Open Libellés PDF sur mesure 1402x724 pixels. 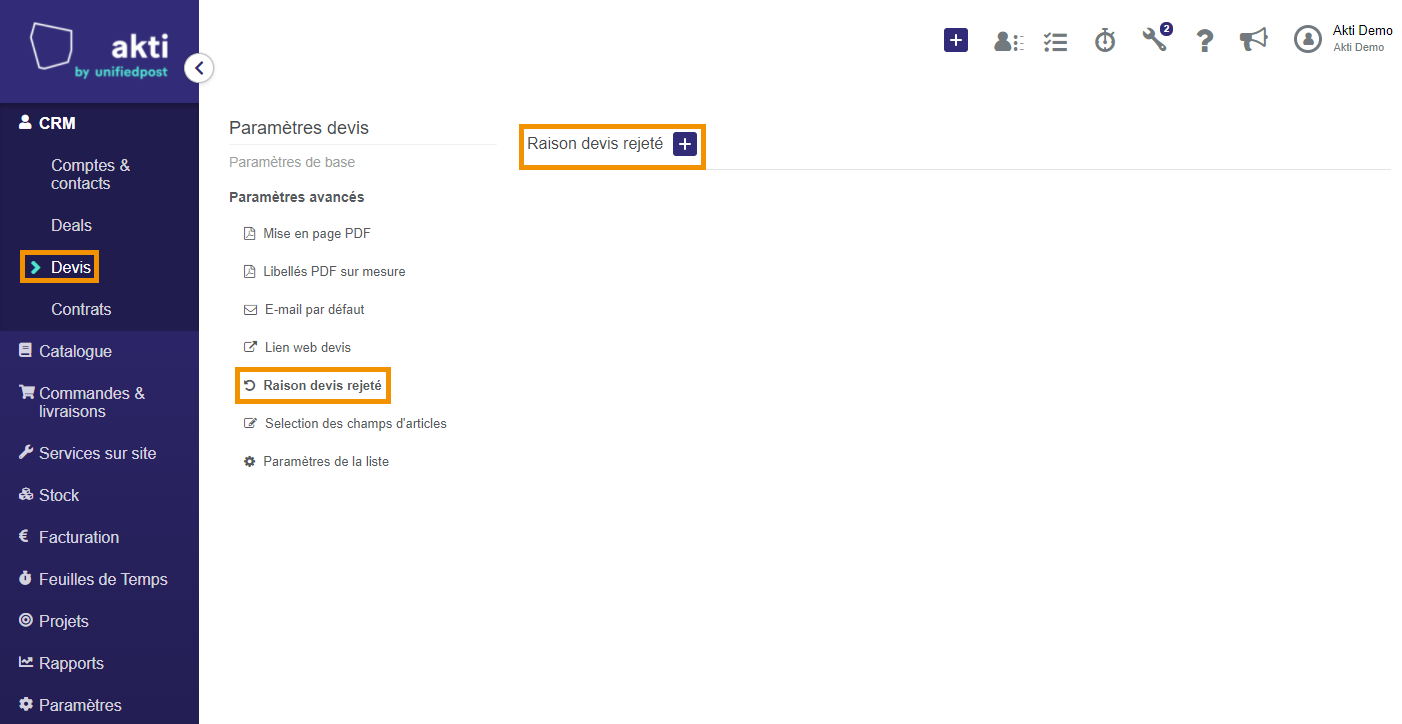click(325, 271)
